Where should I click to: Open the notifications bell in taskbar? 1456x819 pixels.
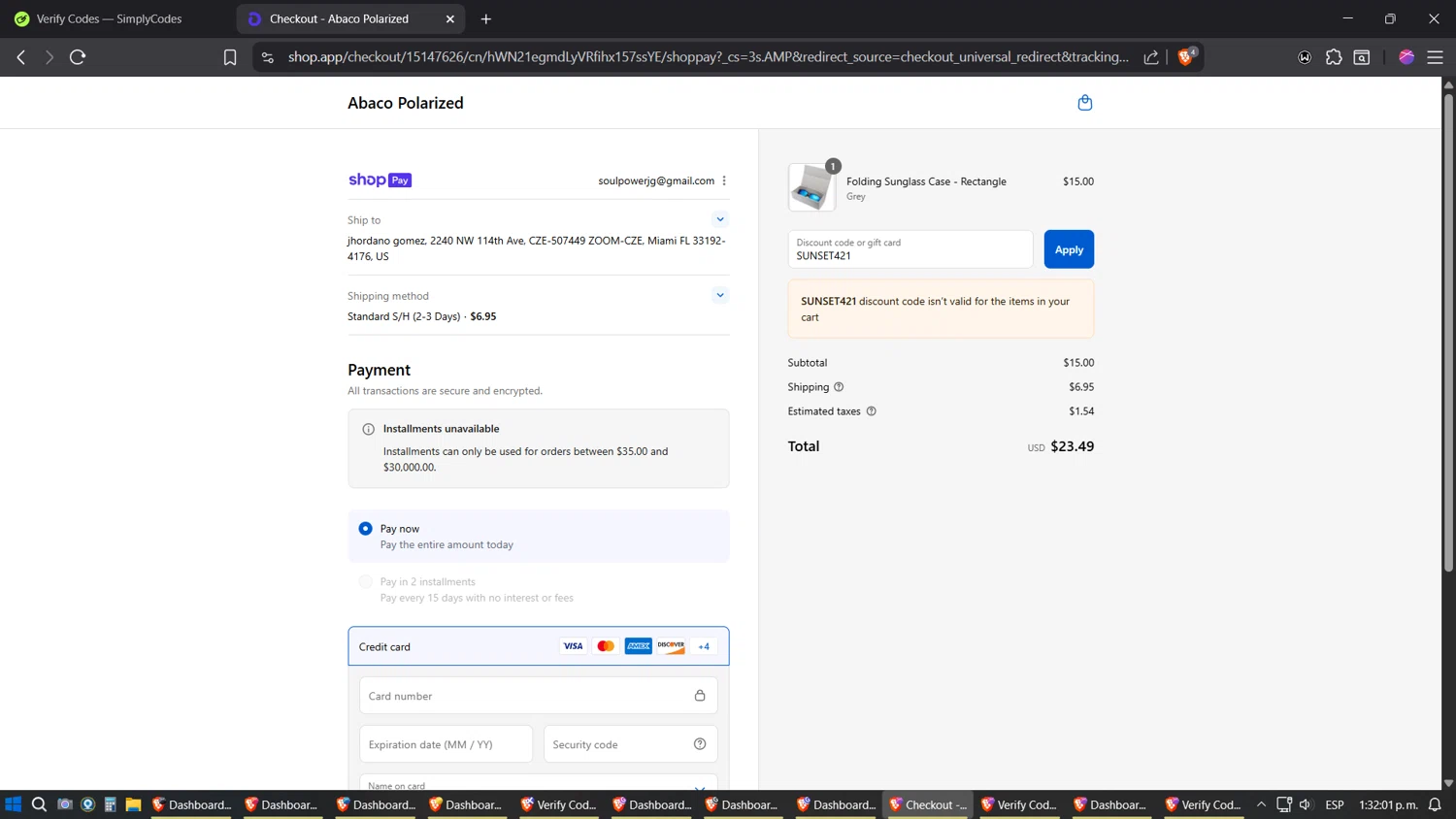pyautogui.click(x=1435, y=804)
